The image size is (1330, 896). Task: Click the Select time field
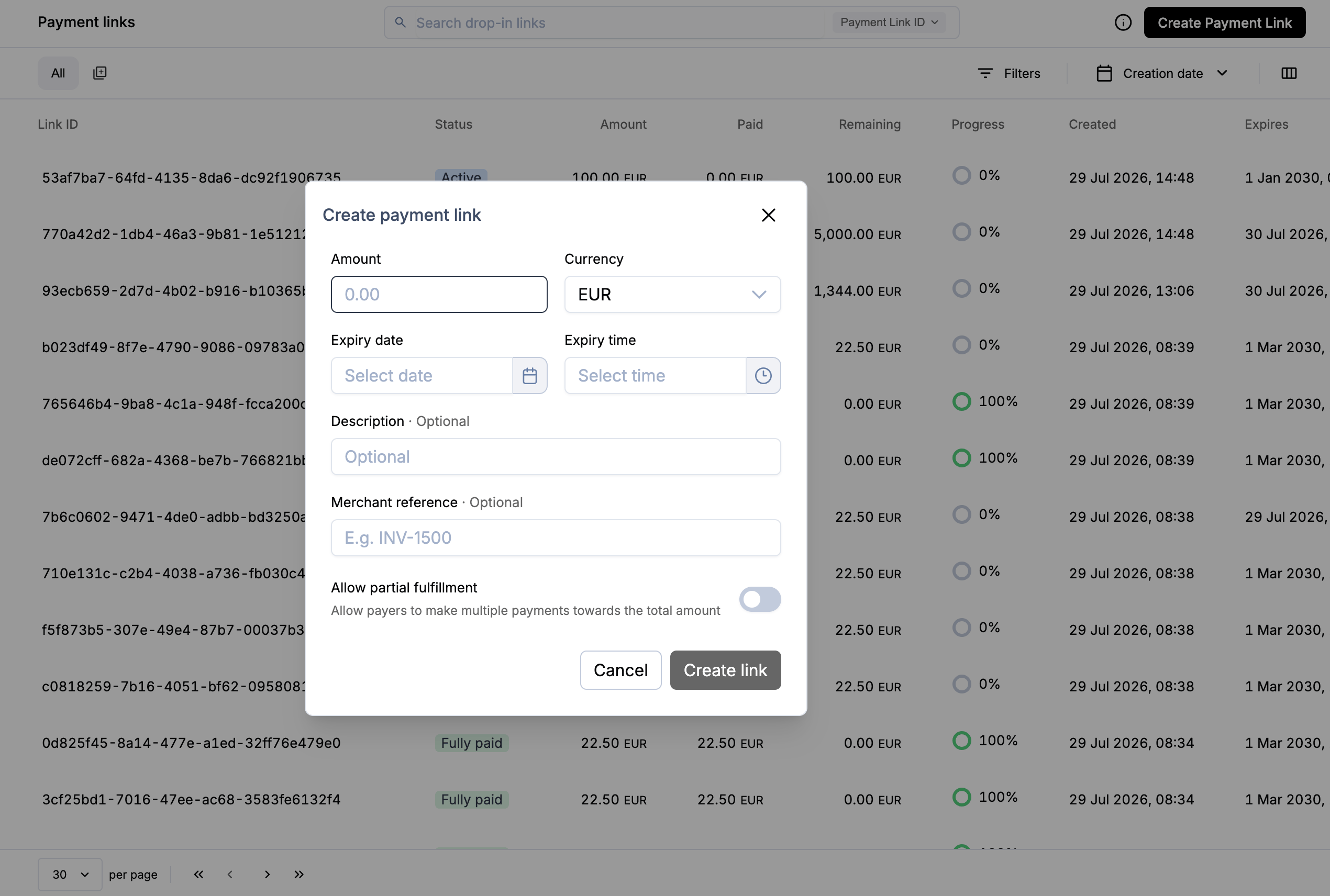655,375
